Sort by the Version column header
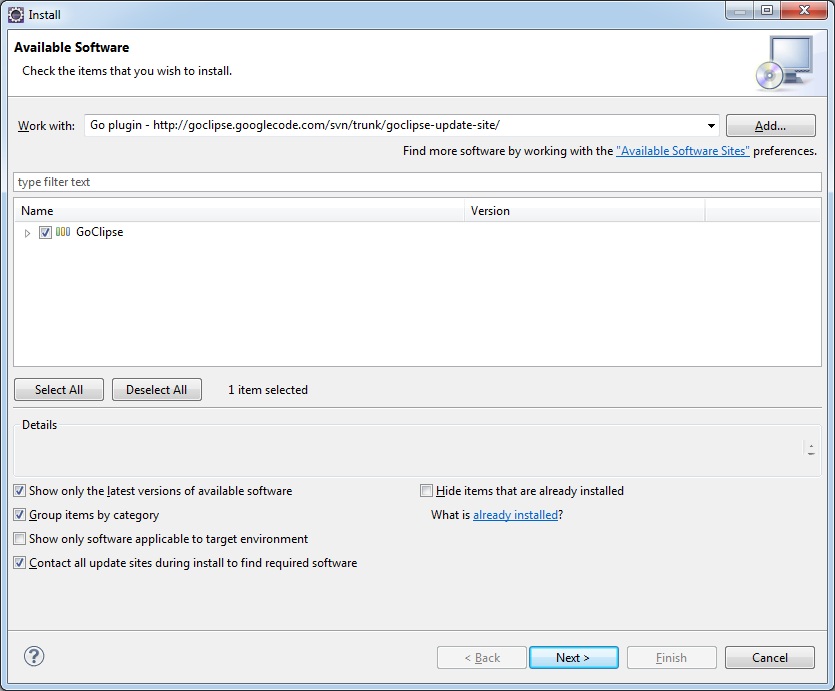Viewport: 835px width, 691px height. 585,211
